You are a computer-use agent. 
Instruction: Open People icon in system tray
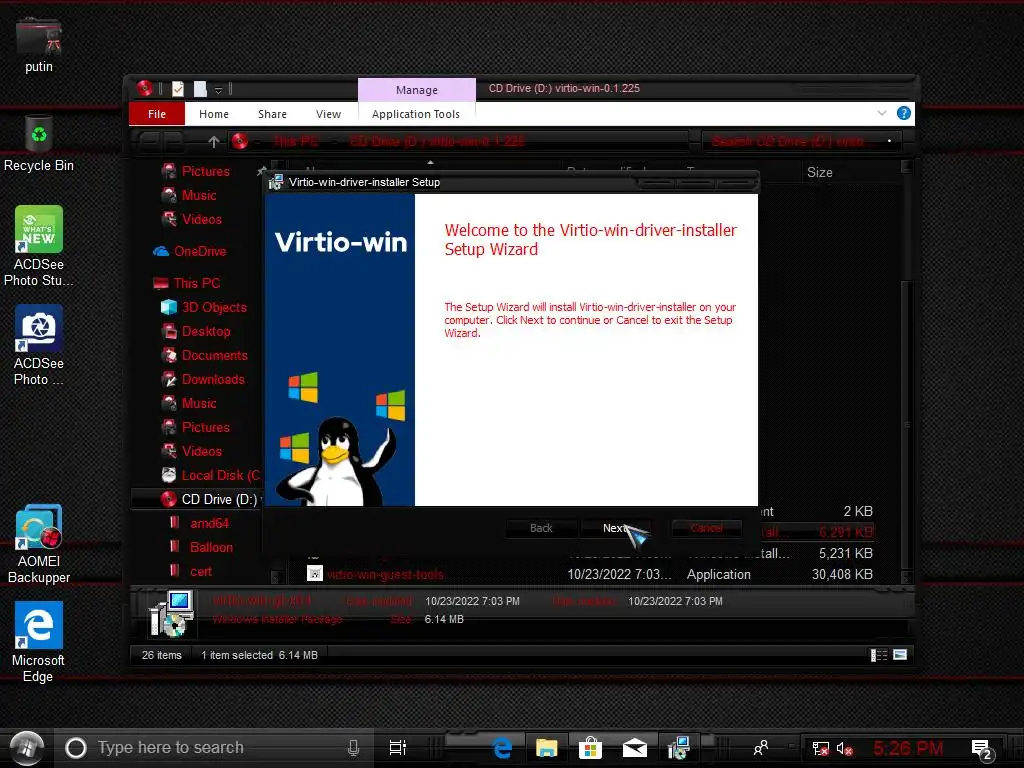[x=761, y=748]
